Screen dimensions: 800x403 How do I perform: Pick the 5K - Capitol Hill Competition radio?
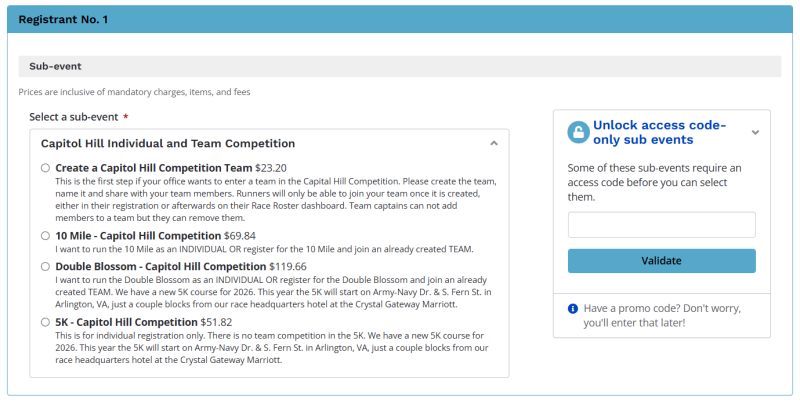tap(46, 323)
